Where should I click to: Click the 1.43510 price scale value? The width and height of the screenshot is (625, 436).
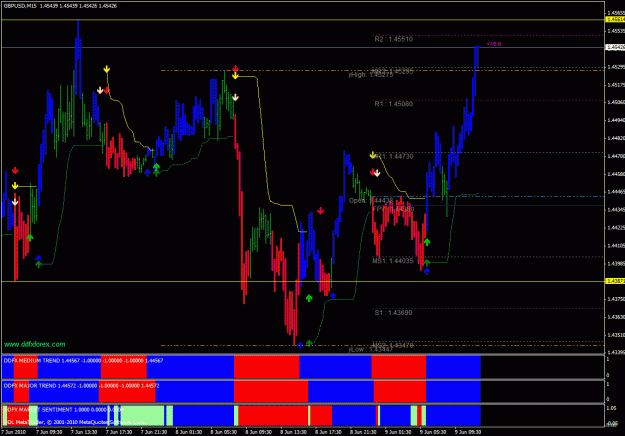615,335
